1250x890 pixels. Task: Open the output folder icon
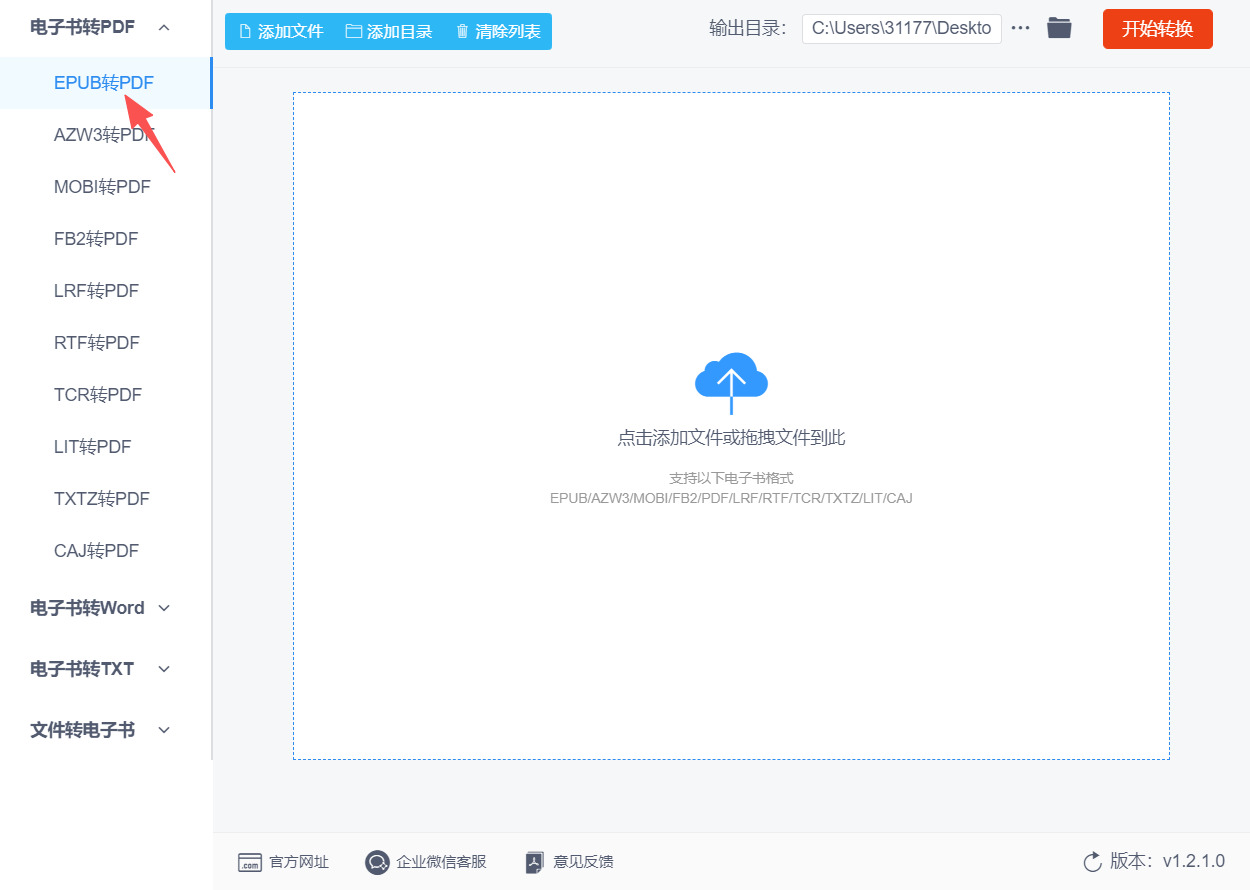point(1059,28)
